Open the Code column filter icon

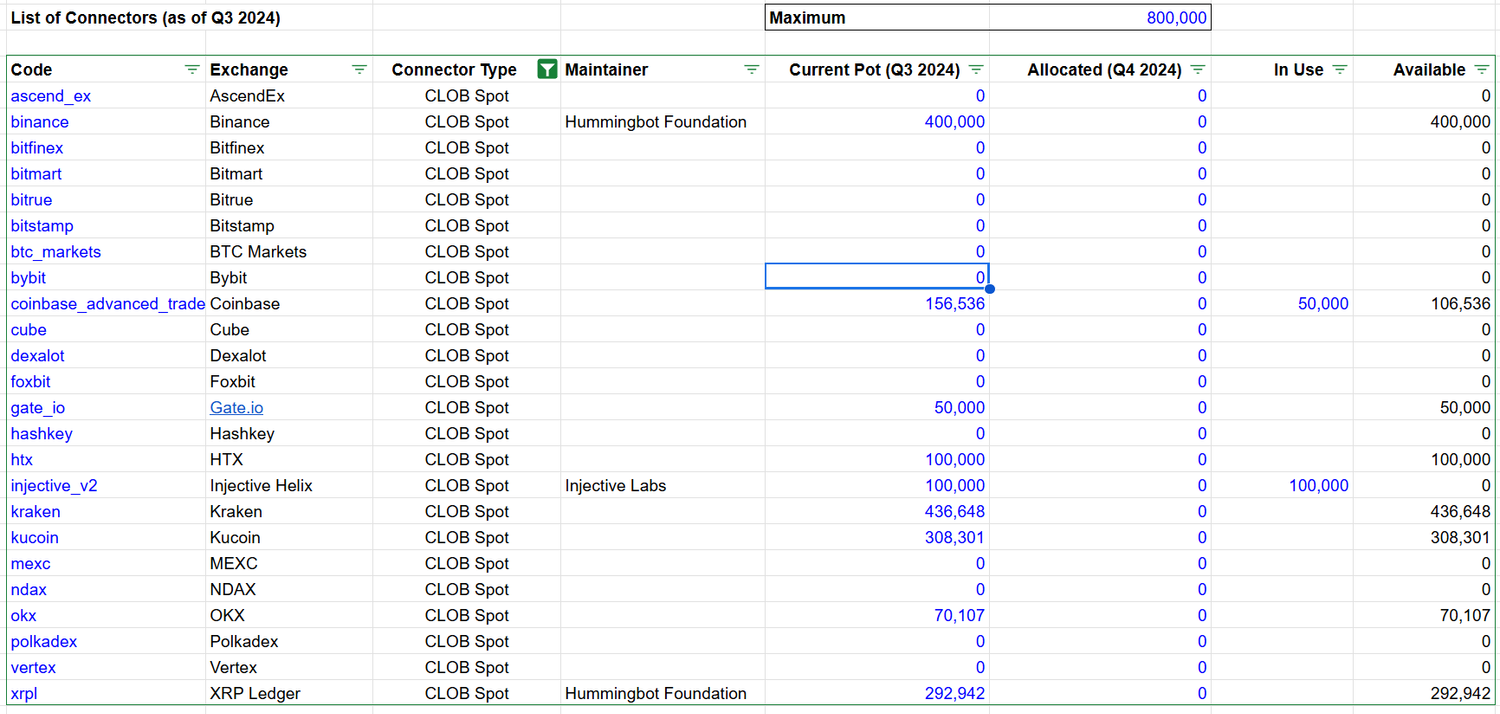click(x=192, y=70)
